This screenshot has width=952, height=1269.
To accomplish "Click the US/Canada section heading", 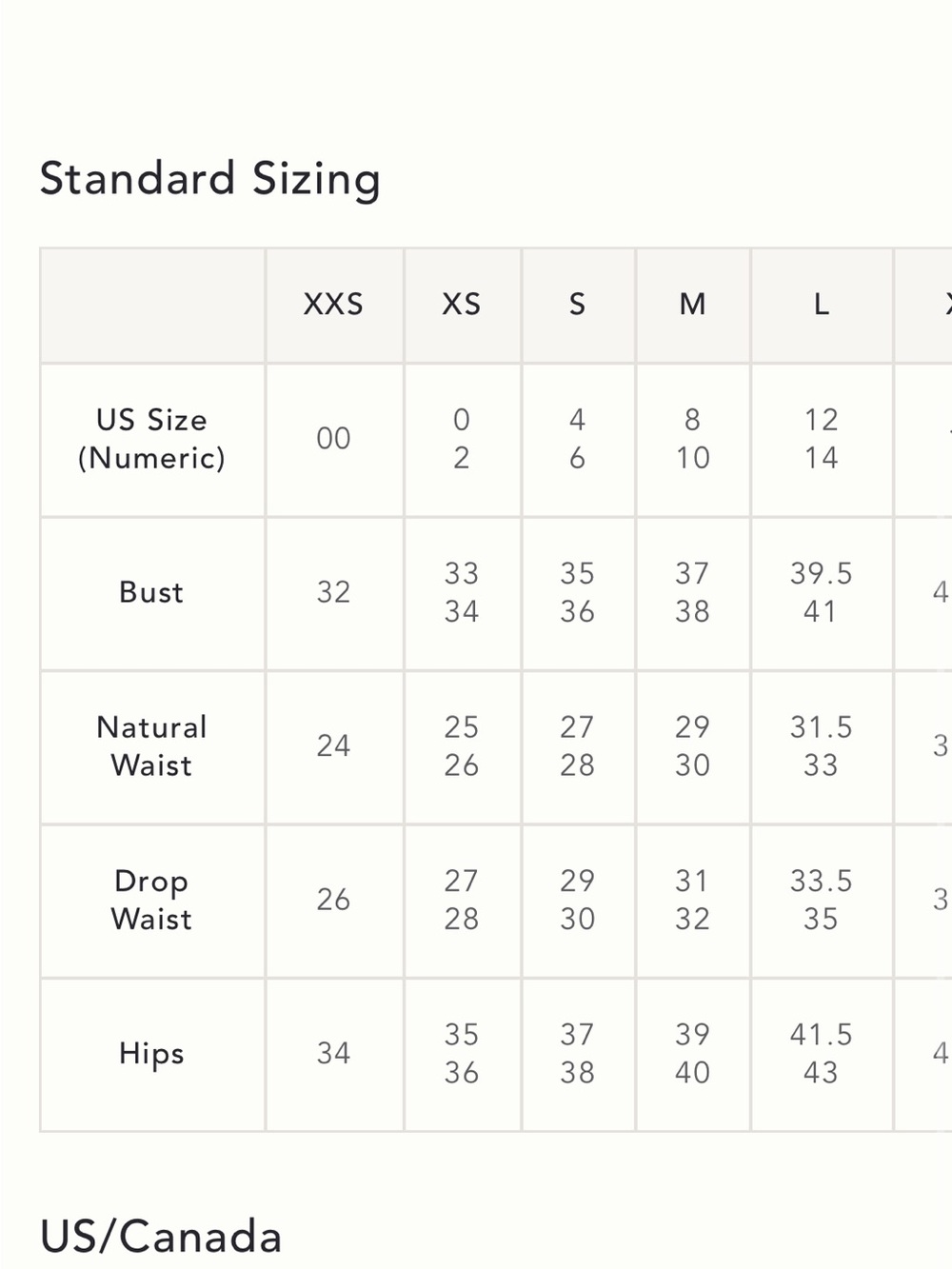I will (161, 1237).
